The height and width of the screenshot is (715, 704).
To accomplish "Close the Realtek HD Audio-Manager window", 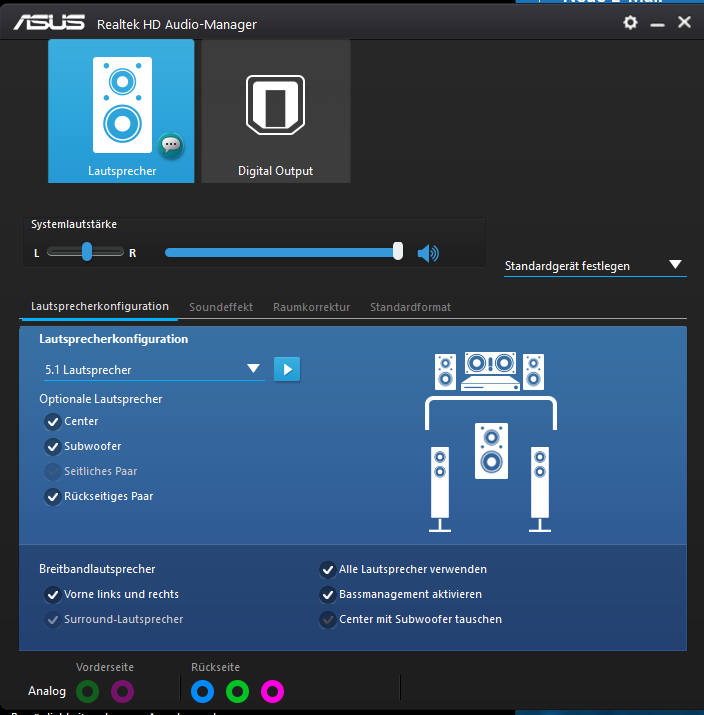I will [684, 22].
